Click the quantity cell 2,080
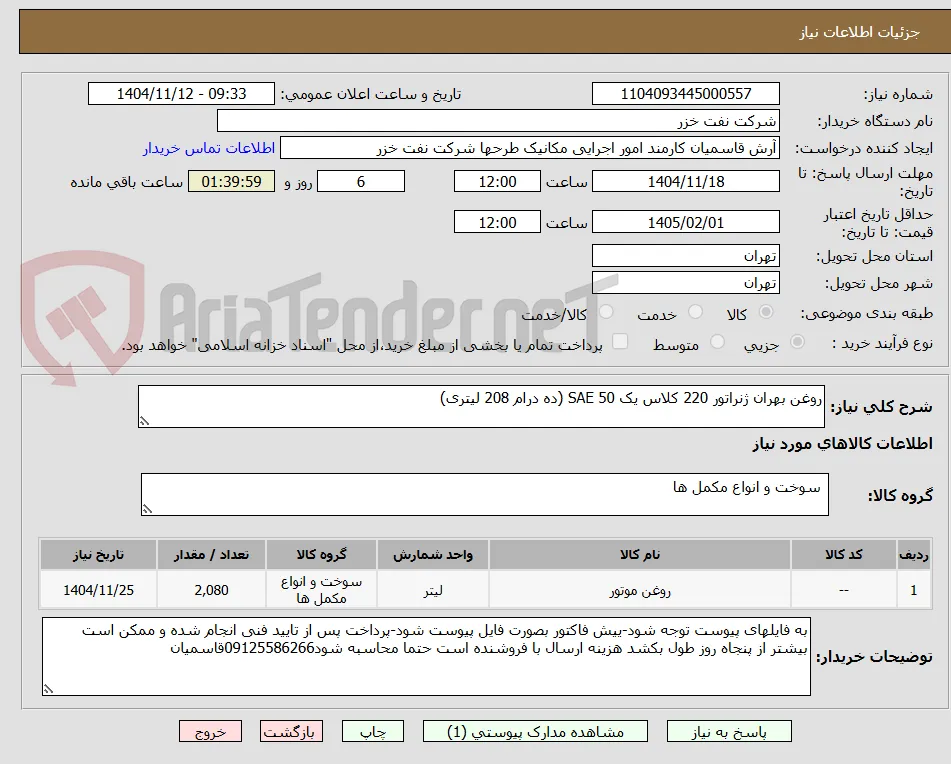This screenshot has width=951, height=764. point(211,590)
